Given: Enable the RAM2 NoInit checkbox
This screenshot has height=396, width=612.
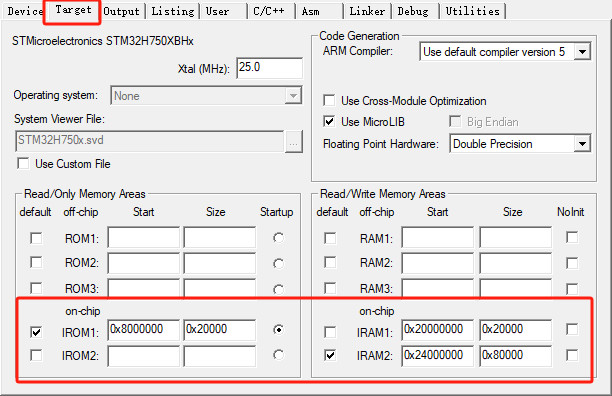Looking at the screenshot, I should 572,263.
